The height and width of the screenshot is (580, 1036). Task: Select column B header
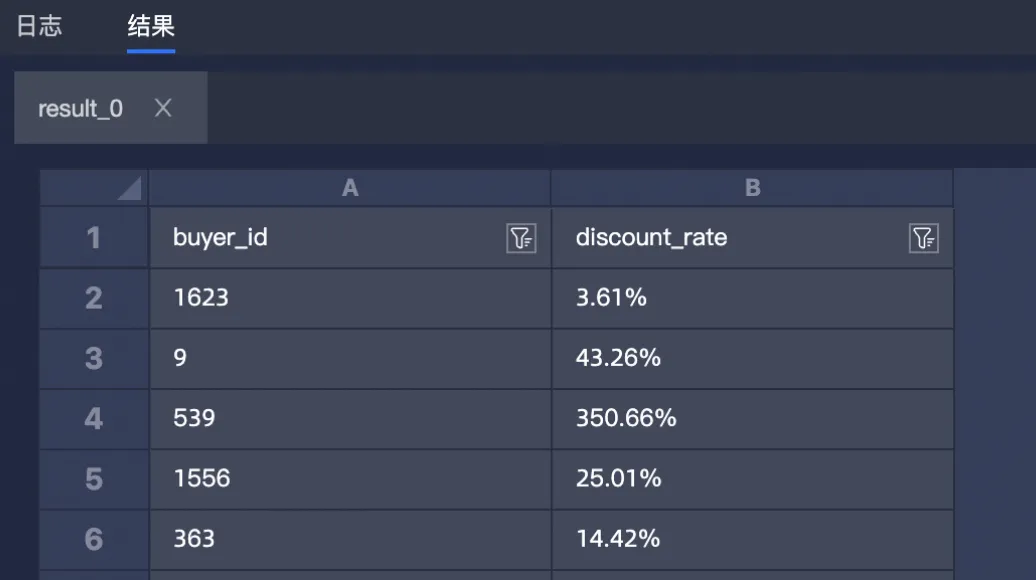point(752,188)
